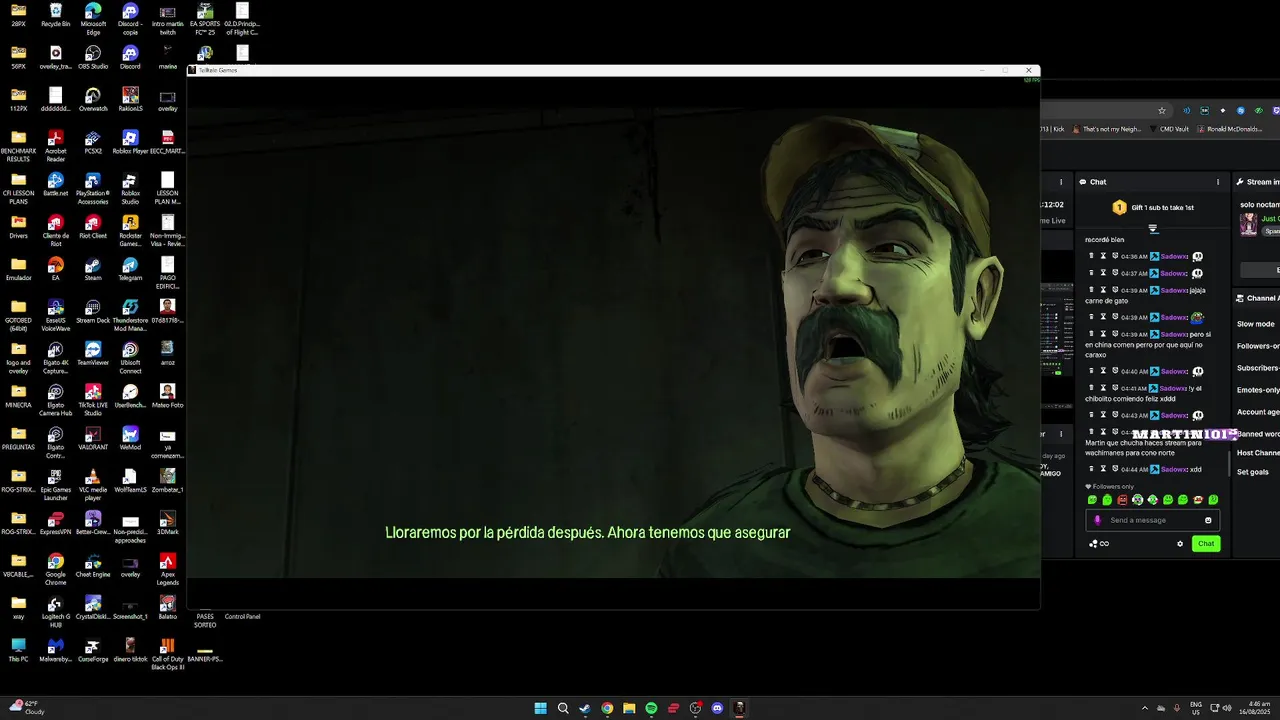Select the Cheat Engine desktop icon
This screenshot has width=1280, height=720.
pyautogui.click(x=92, y=565)
